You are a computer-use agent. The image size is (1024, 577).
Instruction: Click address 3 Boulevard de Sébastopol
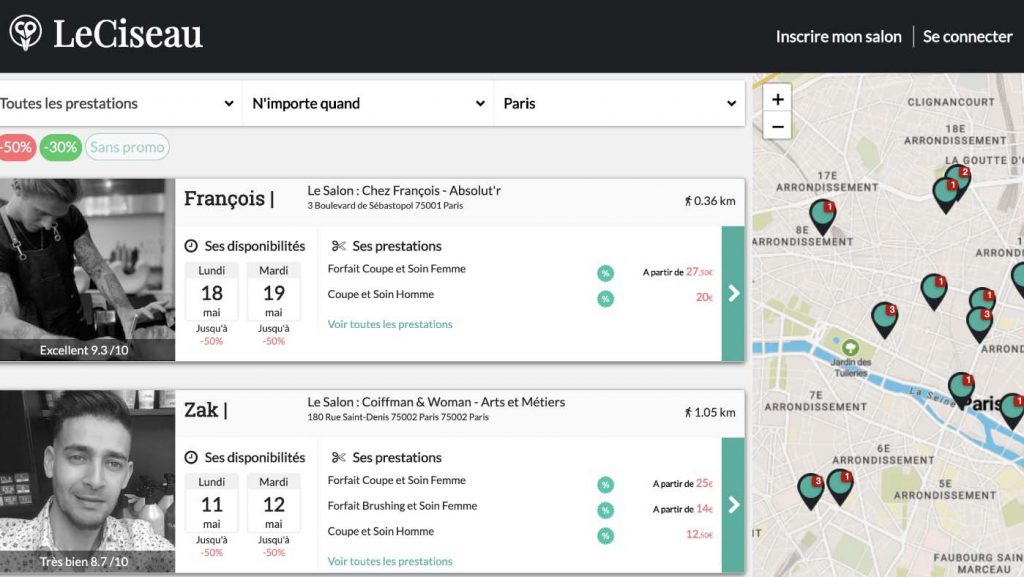tap(385, 206)
